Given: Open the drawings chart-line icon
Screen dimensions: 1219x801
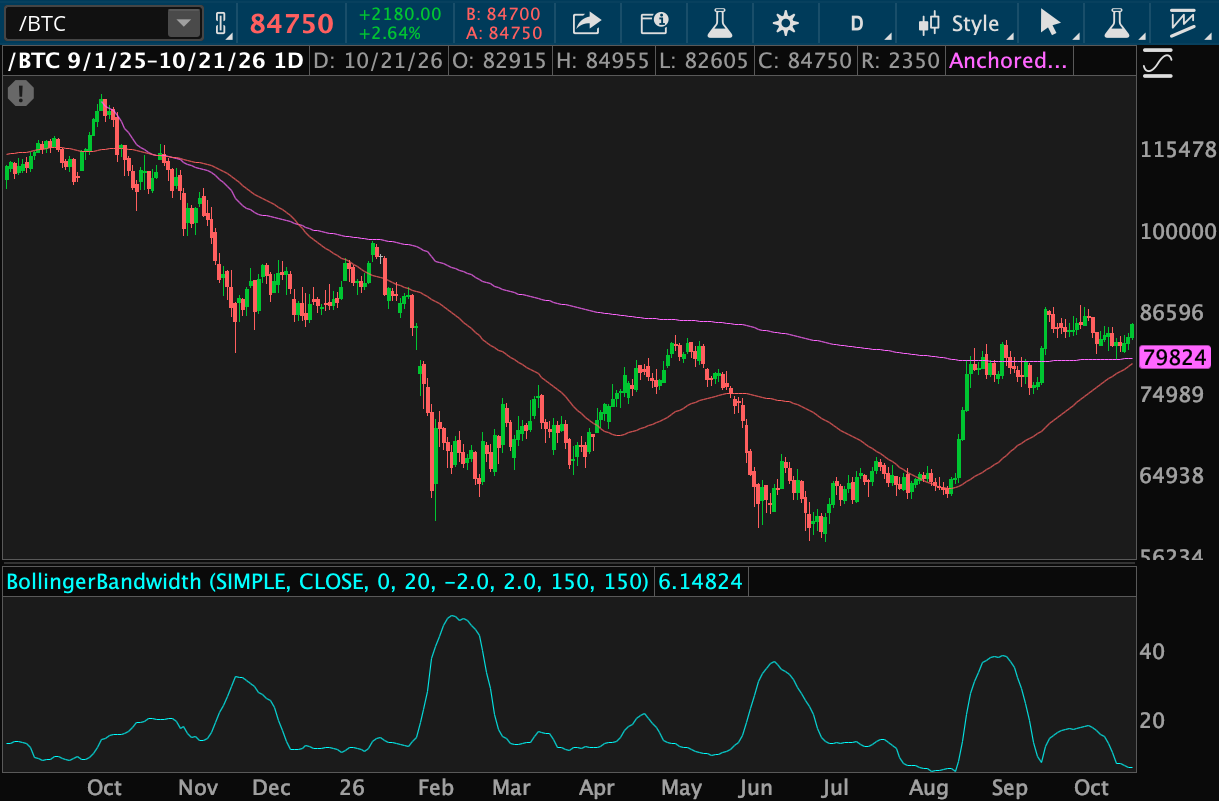Looking at the screenshot, I should click(1182, 23).
